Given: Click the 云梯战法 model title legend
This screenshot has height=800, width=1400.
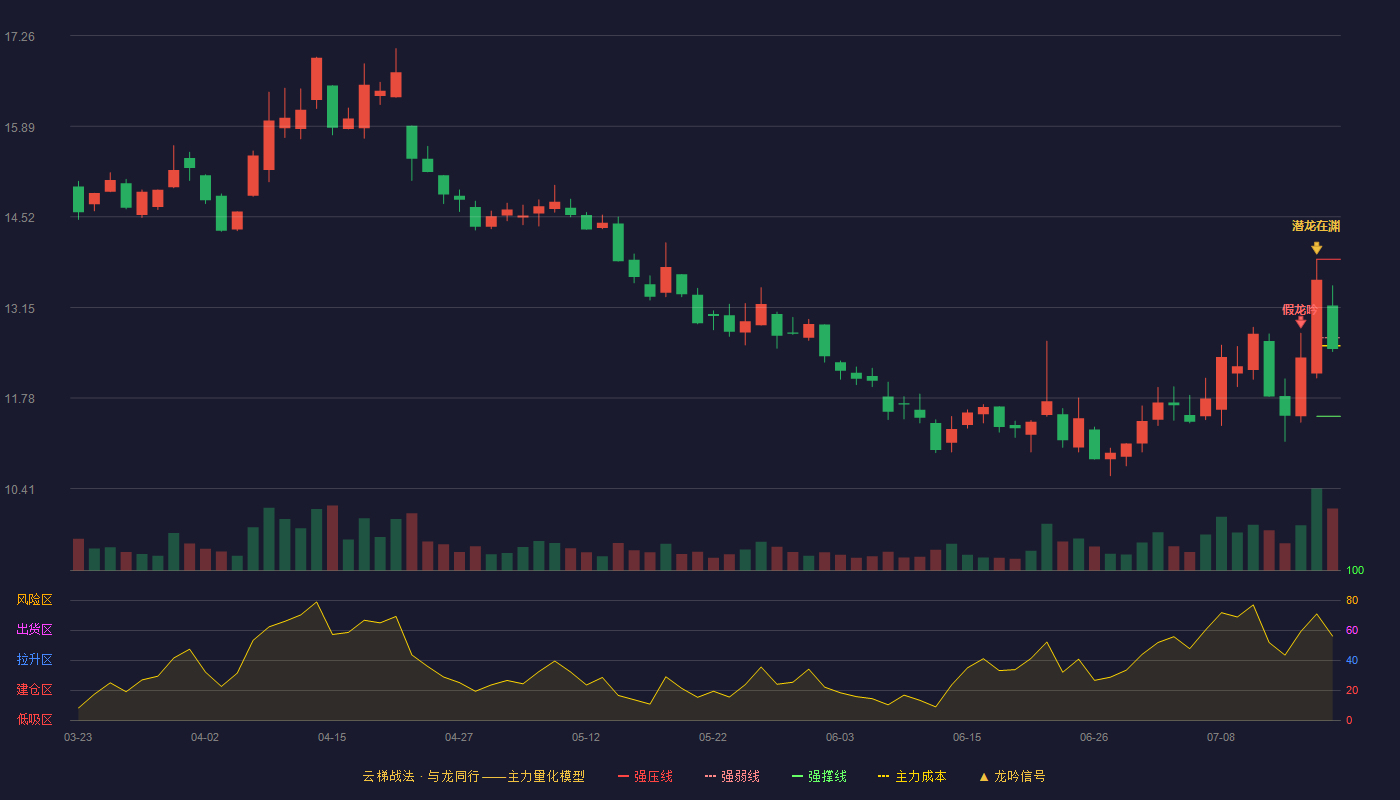Looking at the screenshot, I should tap(474, 777).
